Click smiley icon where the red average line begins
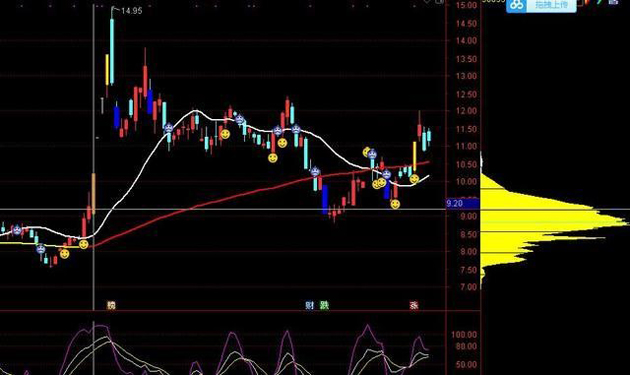Image resolution: width=630 pixels, height=375 pixels. click(x=84, y=244)
